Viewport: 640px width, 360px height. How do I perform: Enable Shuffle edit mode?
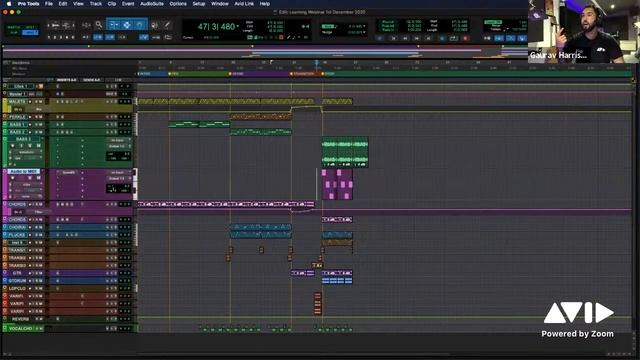pyautogui.click(x=14, y=27)
